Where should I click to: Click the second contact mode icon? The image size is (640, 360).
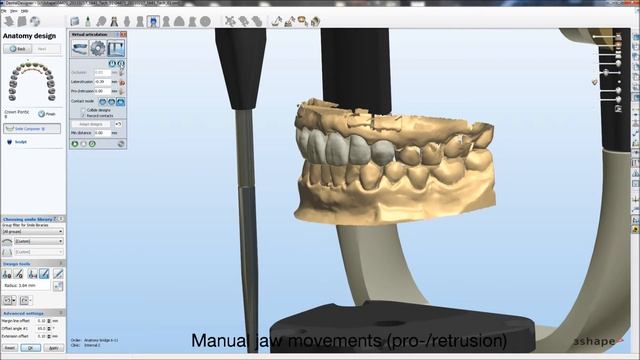click(x=111, y=102)
